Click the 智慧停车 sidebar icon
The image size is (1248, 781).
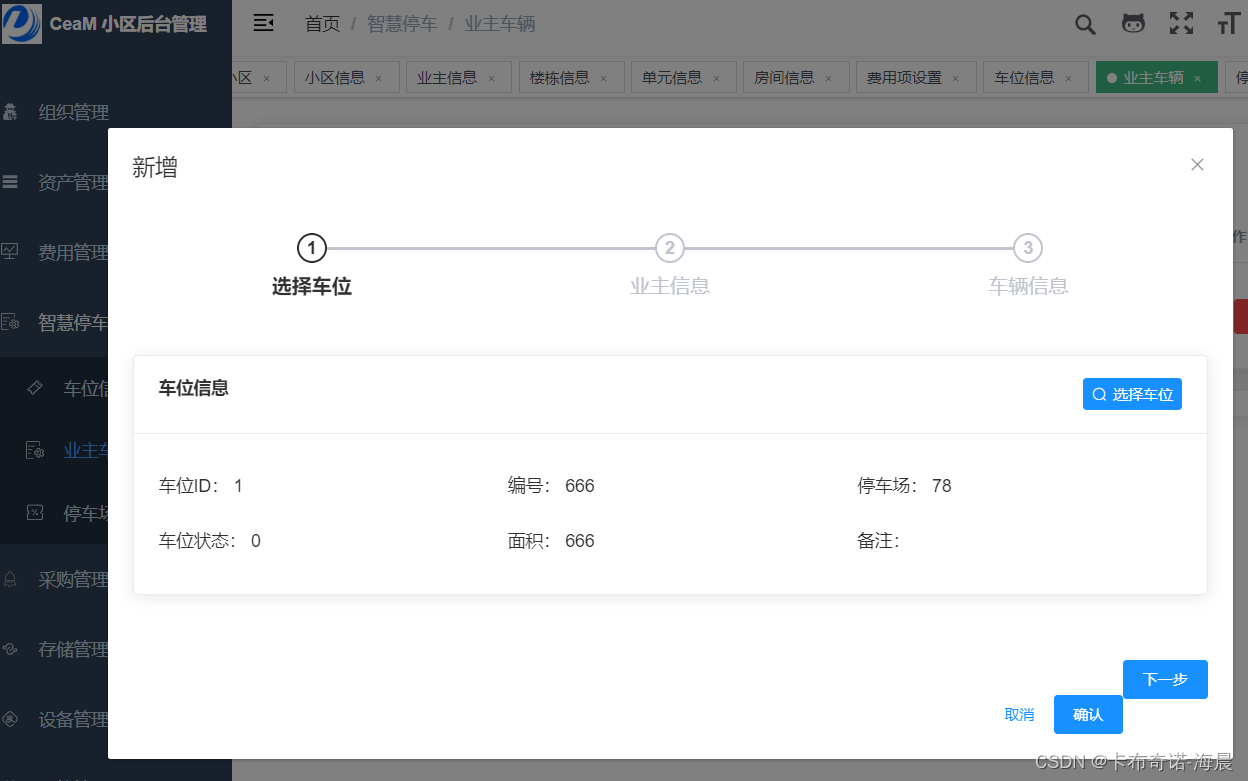coord(11,322)
